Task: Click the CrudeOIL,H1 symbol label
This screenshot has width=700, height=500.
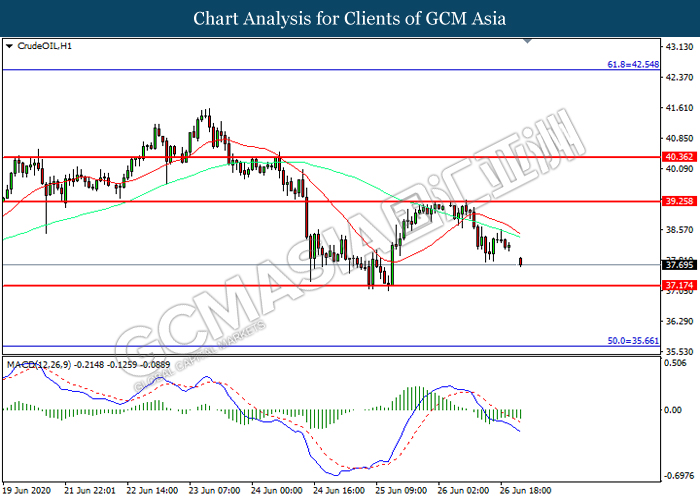Action: pos(44,46)
